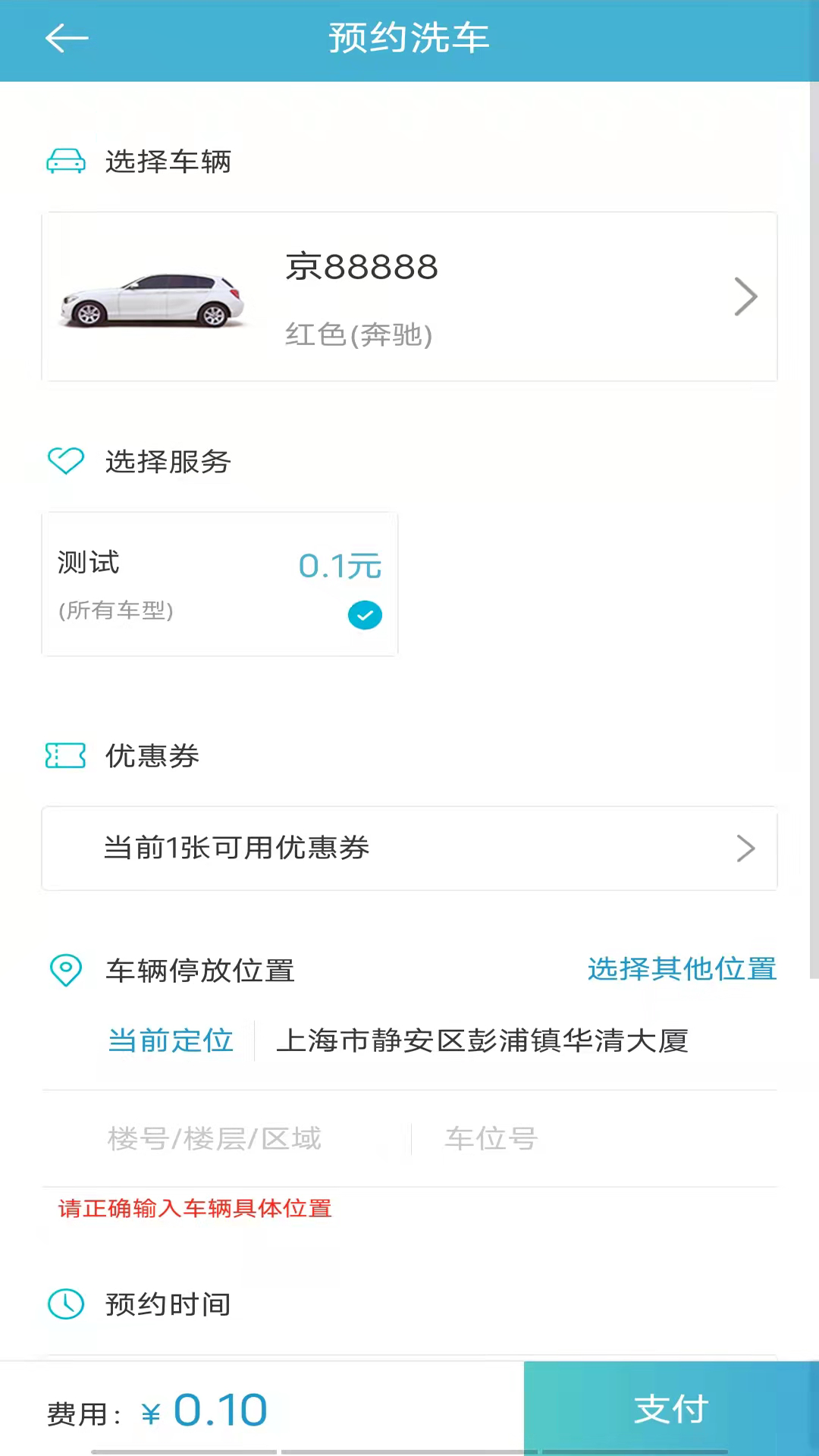Click the car icon beside 选择车辆
The width and height of the screenshot is (819, 1456).
tap(66, 162)
